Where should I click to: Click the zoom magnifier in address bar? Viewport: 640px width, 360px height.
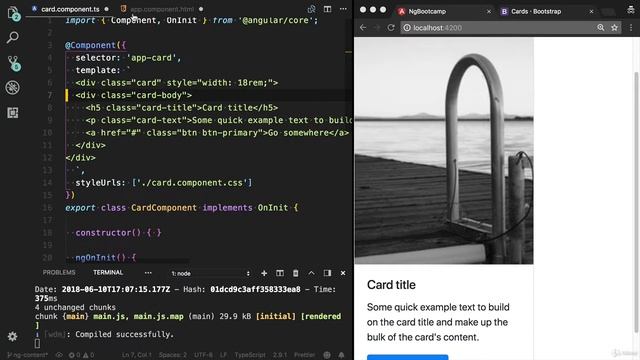pyautogui.click(x=600, y=27)
